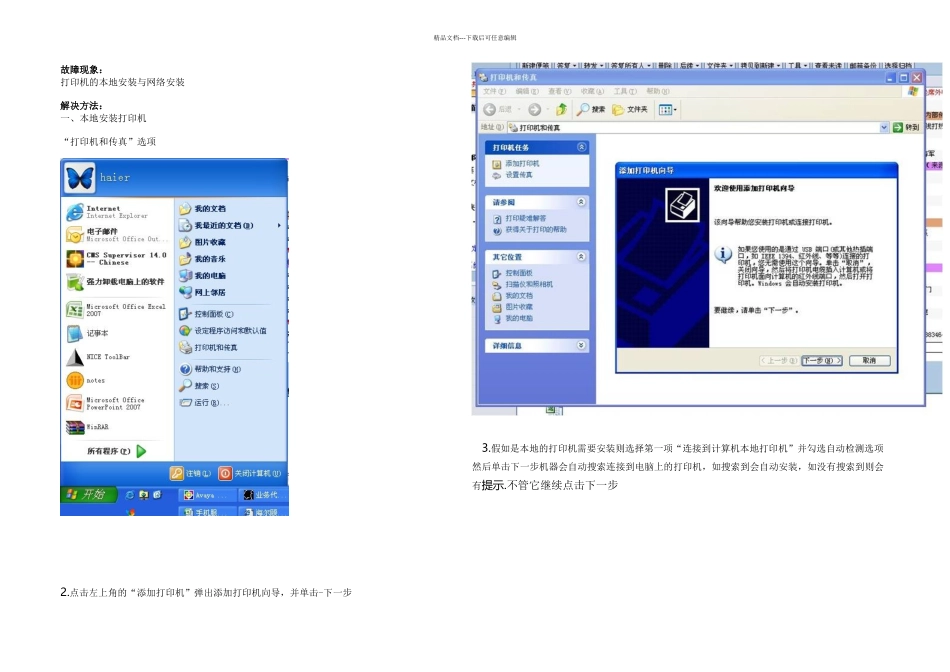Open the 业务代 taskbar item
This screenshot has width=950, height=672.
point(262,495)
